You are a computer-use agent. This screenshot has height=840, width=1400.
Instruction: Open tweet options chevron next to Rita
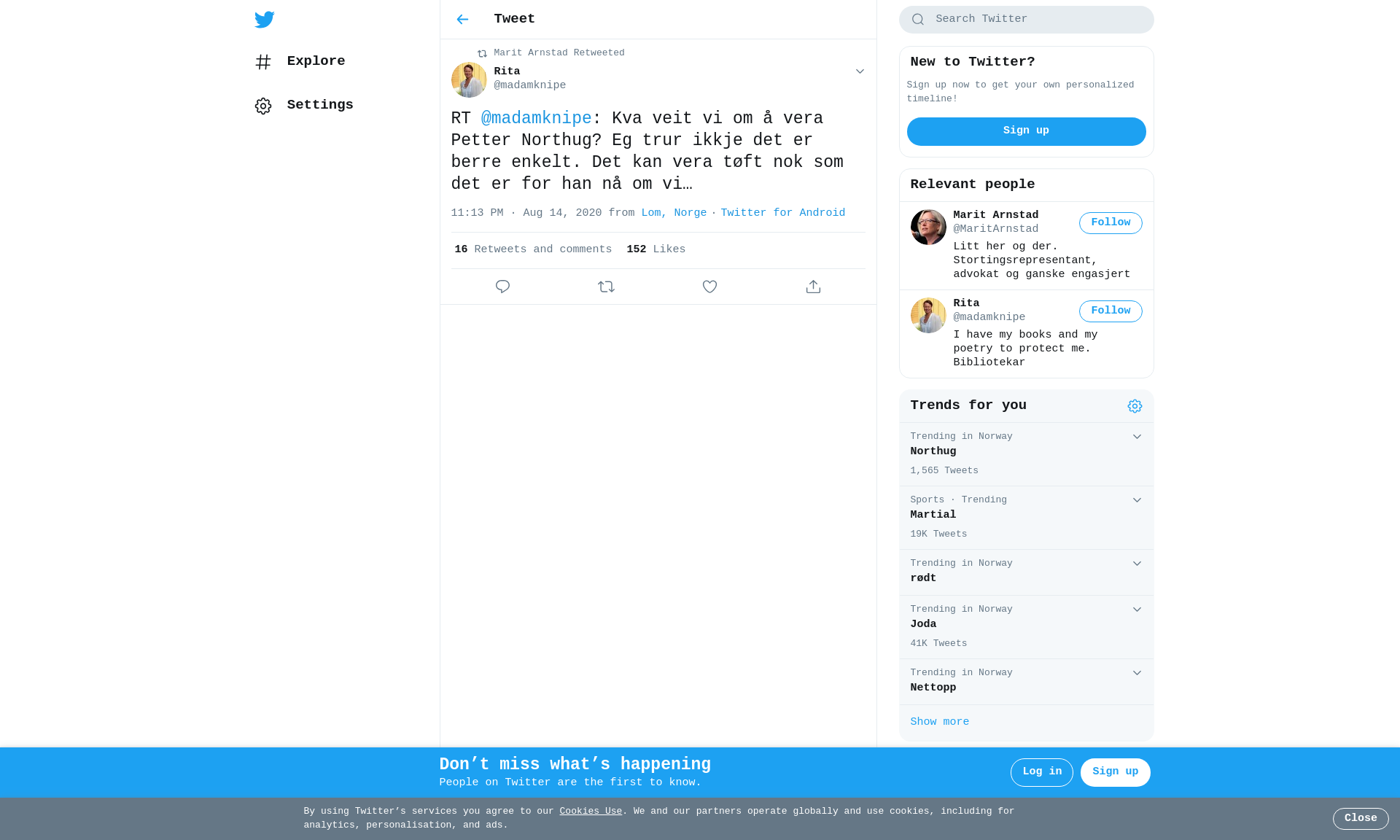pyautogui.click(x=860, y=71)
